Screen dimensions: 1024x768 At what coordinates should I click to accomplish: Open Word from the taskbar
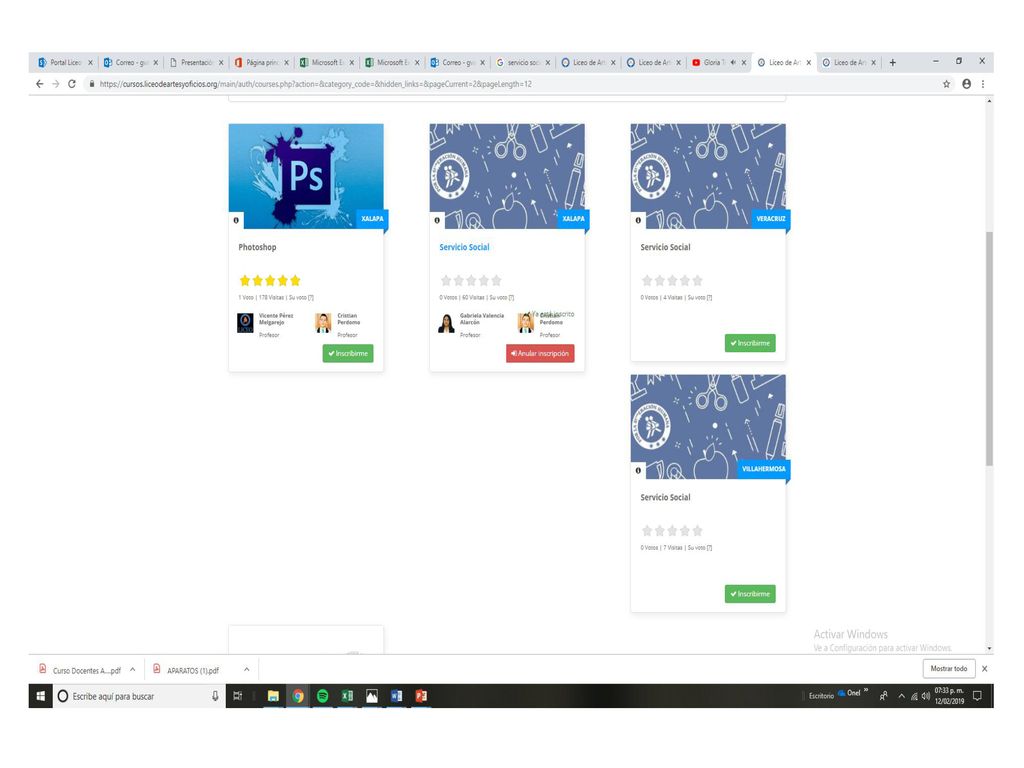[396, 696]
